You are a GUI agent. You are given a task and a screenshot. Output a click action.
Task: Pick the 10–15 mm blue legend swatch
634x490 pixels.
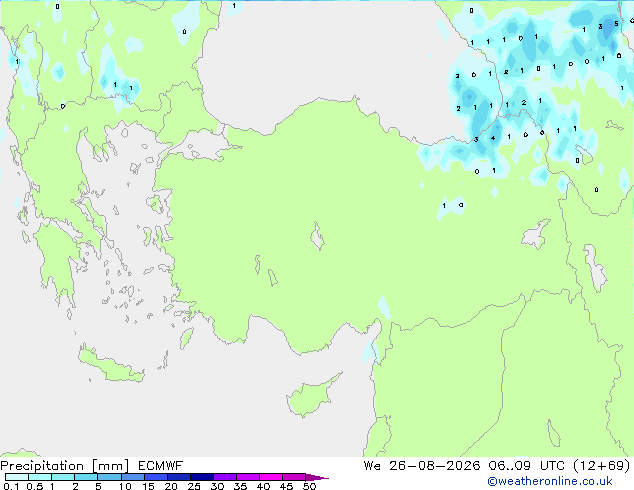coord(132,477)
